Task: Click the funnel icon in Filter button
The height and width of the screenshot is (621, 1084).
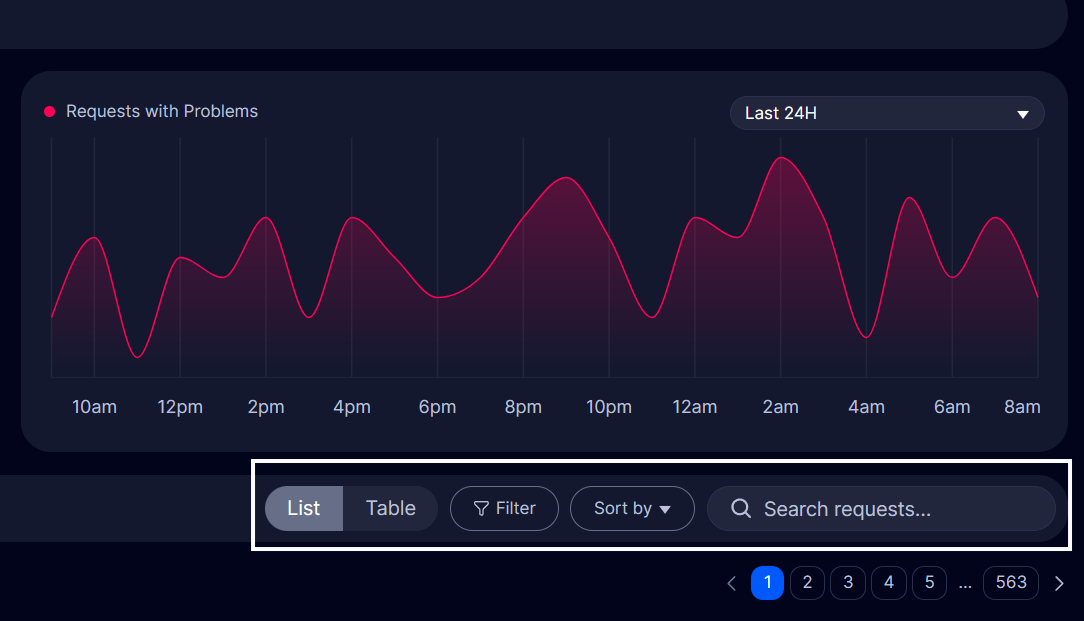Action: 481,508
